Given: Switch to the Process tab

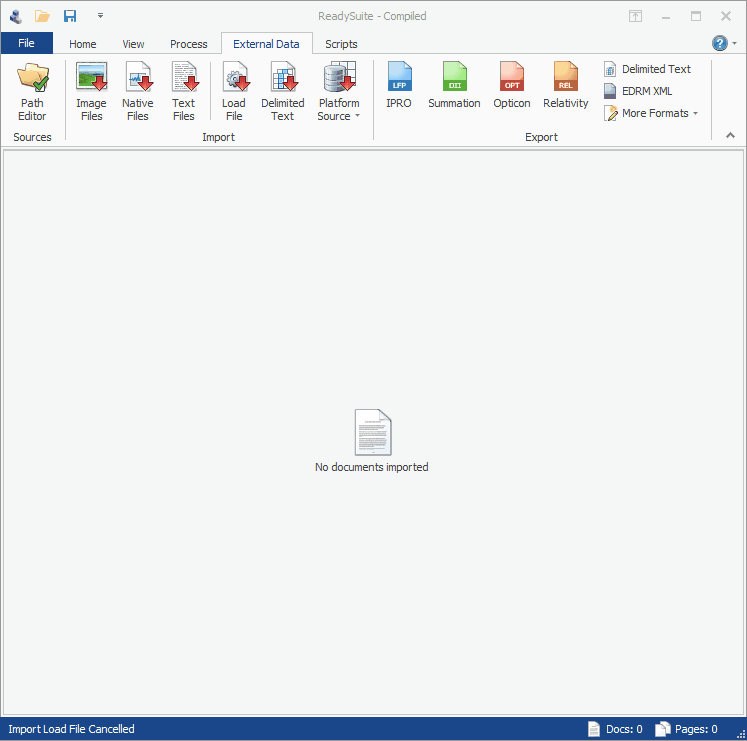Looking at the screenshot, I should [188, 44].
